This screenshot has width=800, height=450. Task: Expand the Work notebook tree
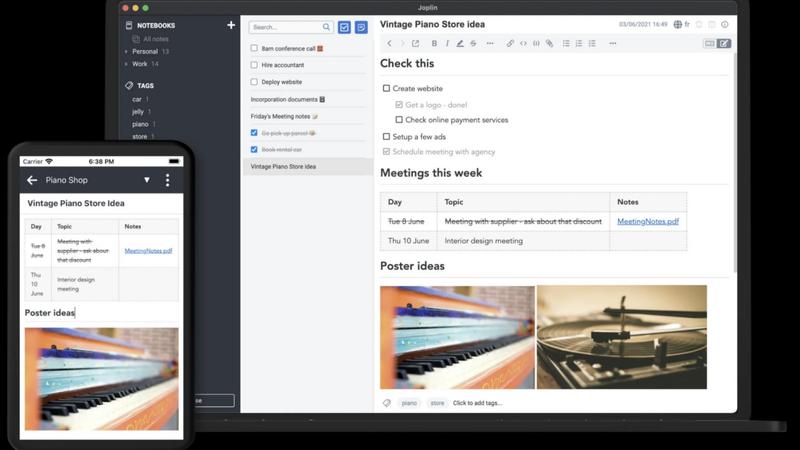125,64
